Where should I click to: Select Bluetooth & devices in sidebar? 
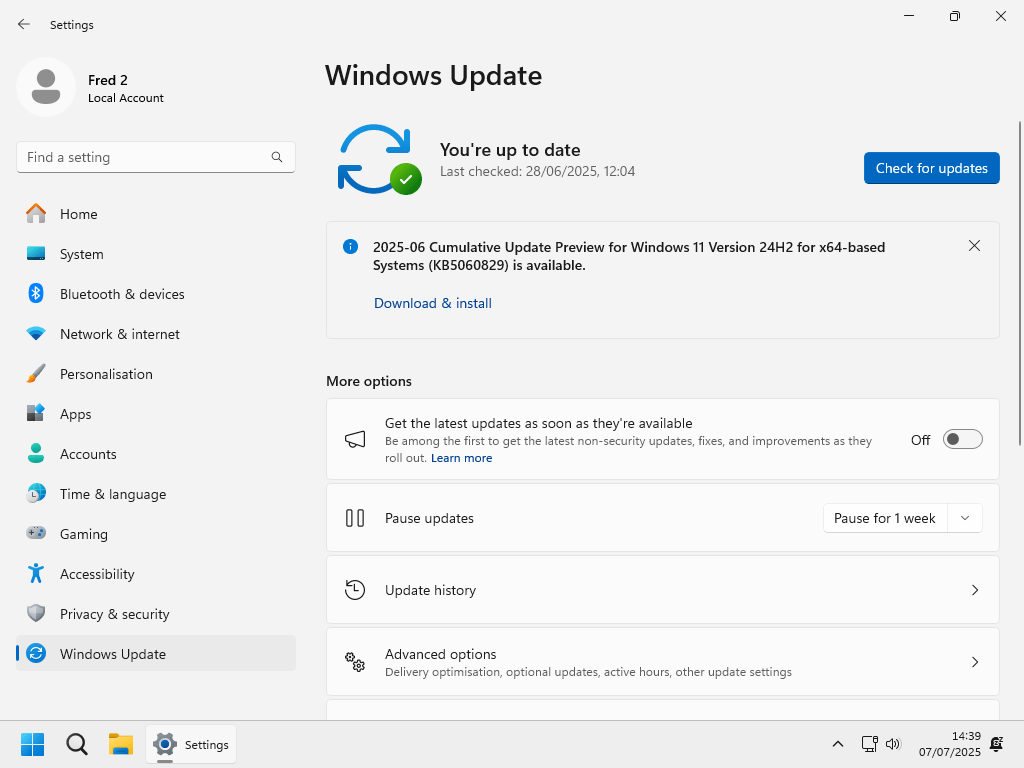tap(122, 294)
